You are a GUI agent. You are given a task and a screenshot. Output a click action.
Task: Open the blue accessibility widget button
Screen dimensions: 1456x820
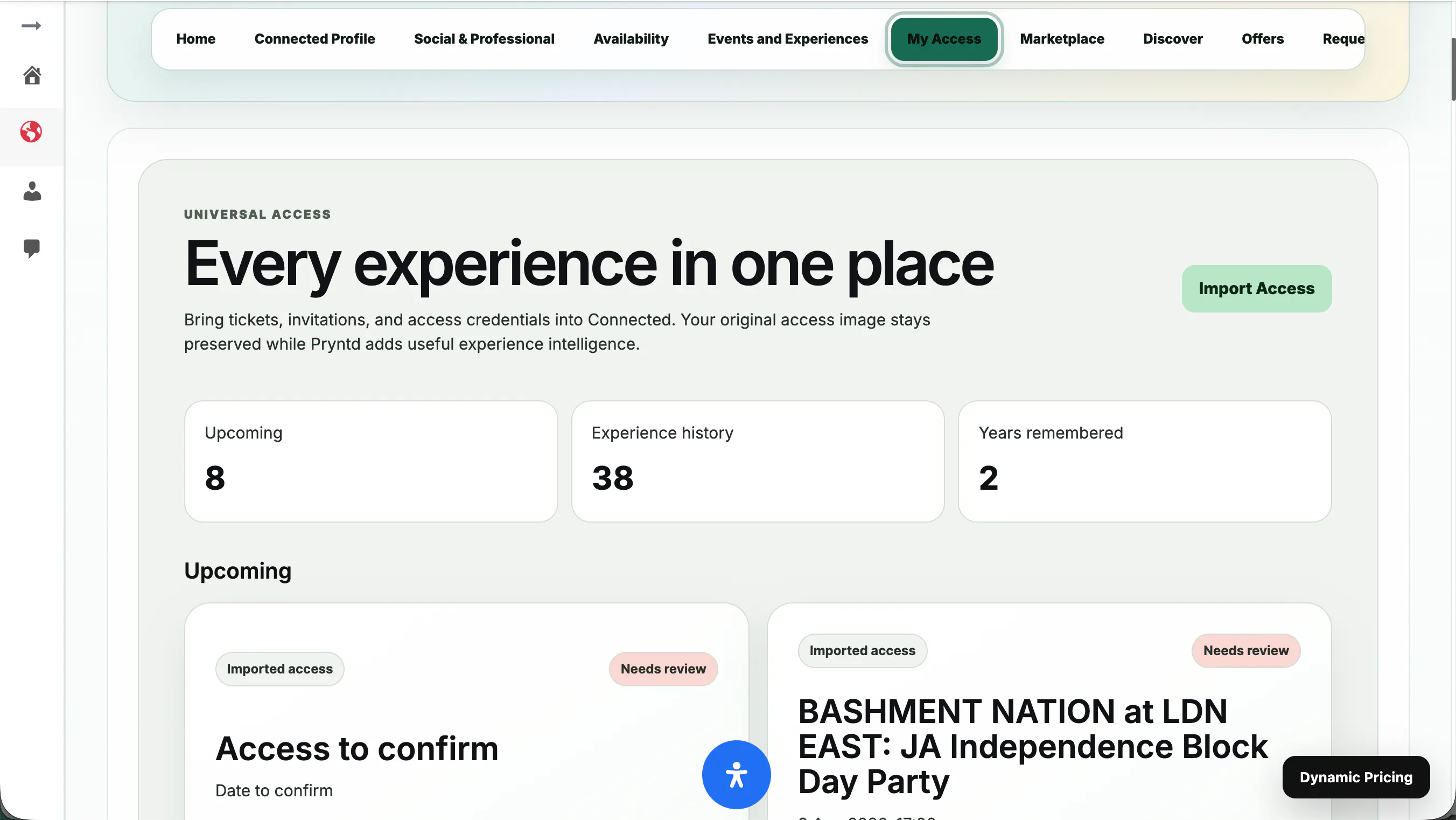click(736, 774)
